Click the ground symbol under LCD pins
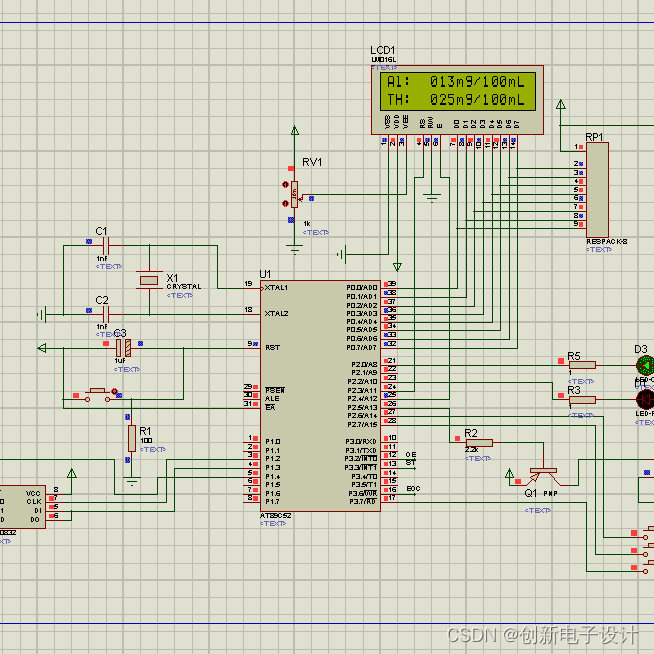Screen dimensions: 654x654 pyautogui.click(x=432, y=198)
